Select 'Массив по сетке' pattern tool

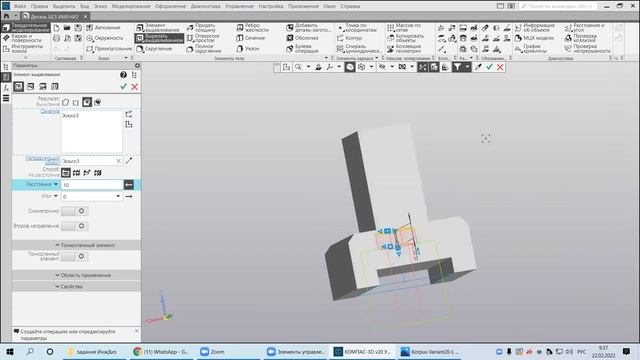click(x=404, y=28)
